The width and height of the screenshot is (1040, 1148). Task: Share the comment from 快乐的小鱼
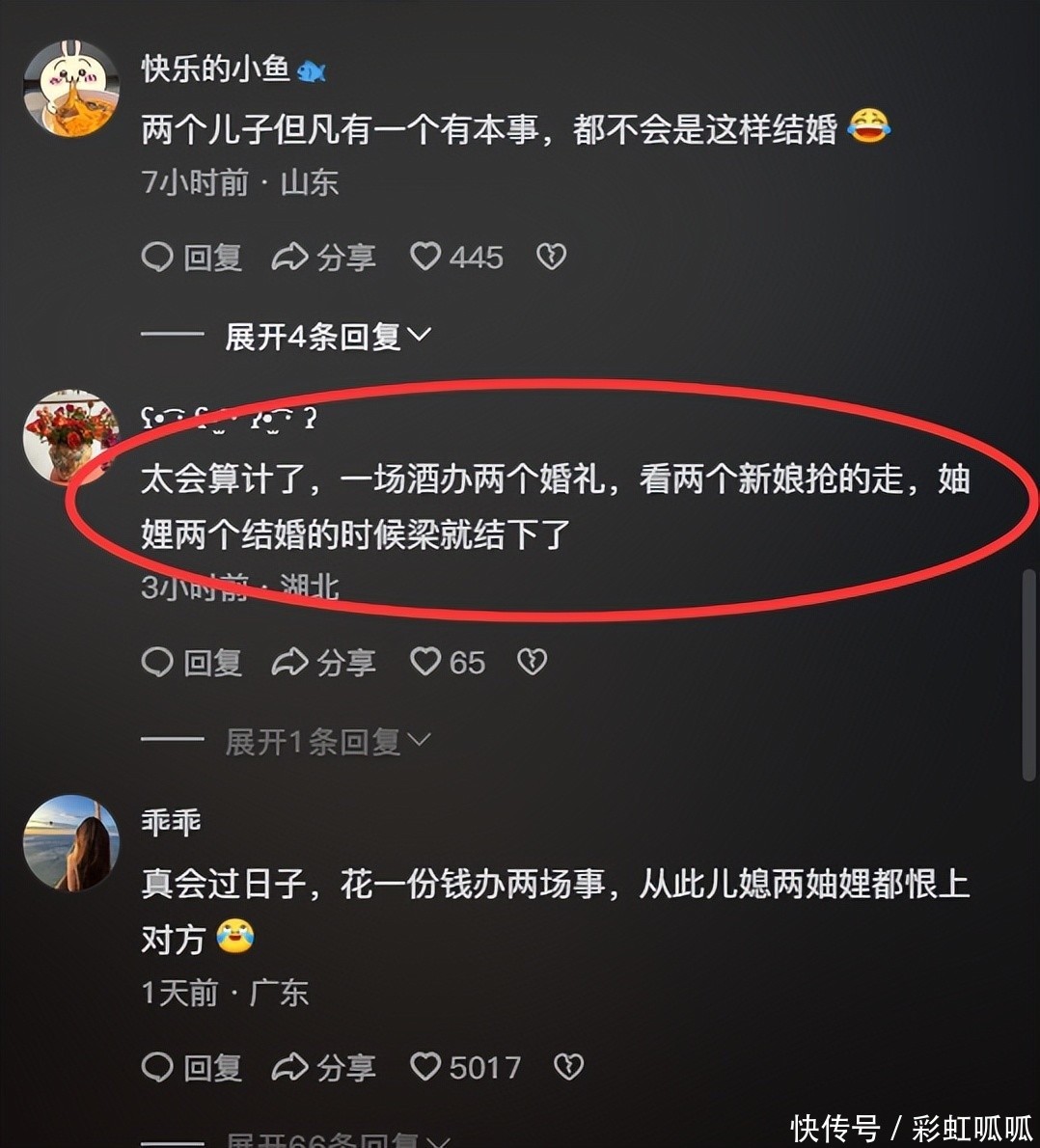point(323,257)
